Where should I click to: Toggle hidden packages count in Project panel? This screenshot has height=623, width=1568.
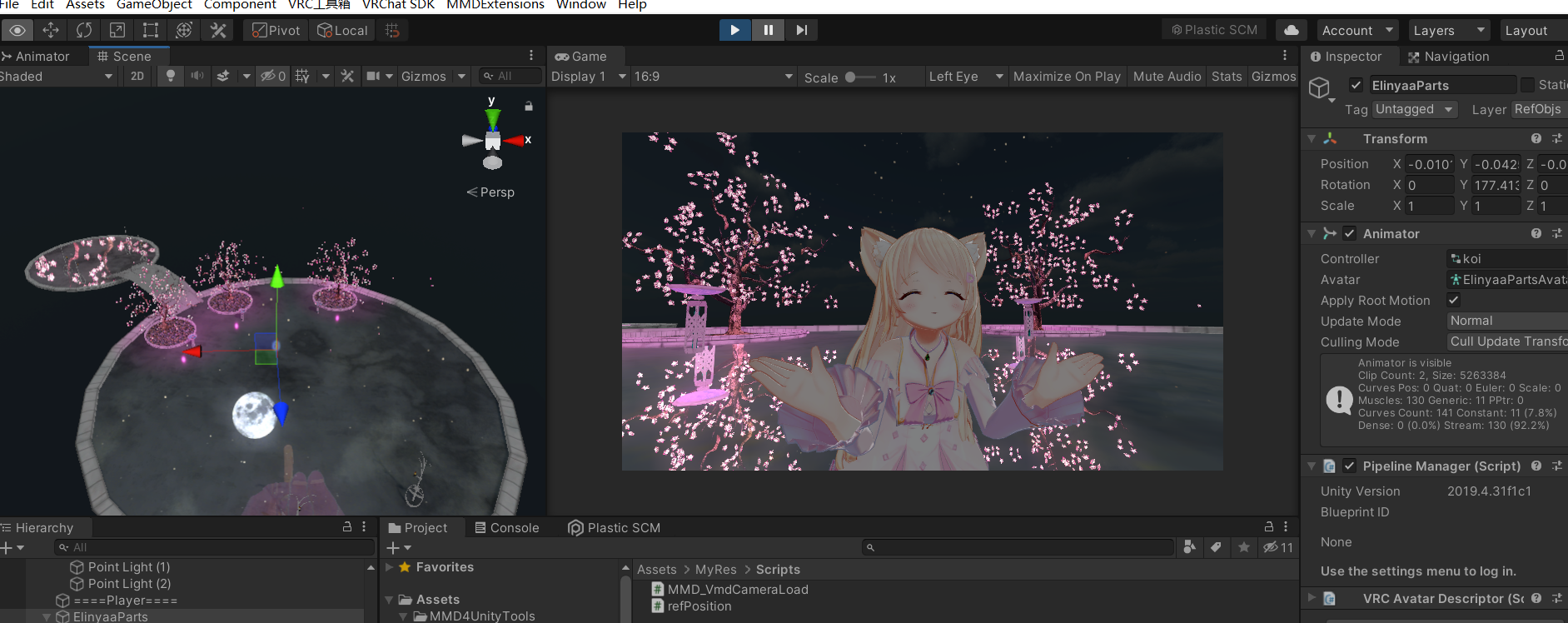click(x=1278, y=546)
